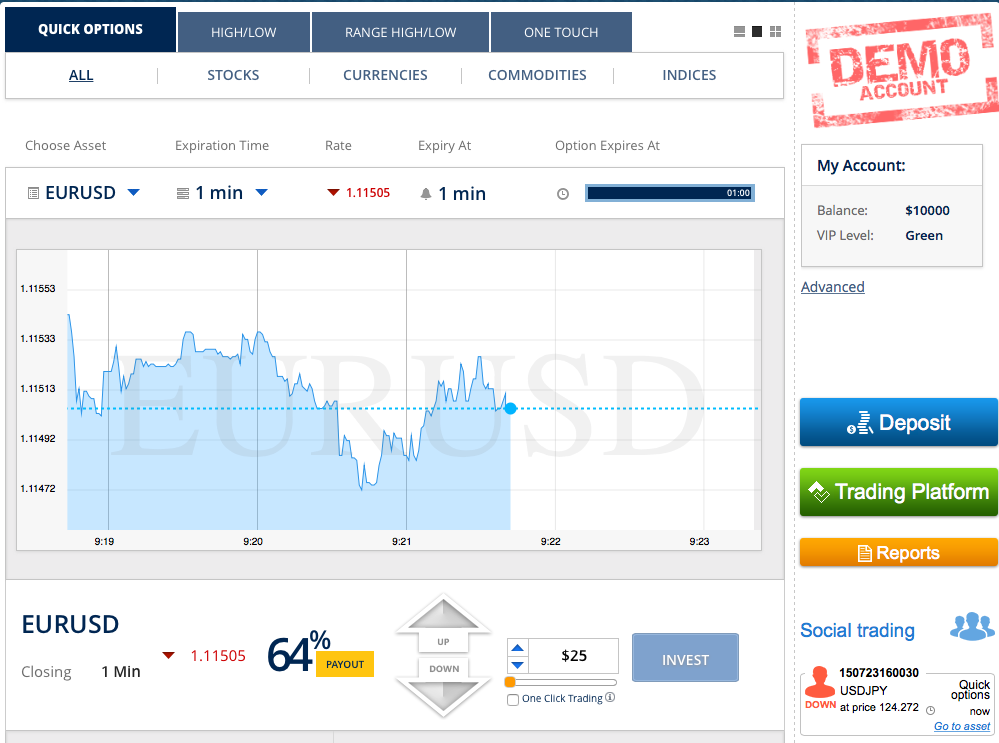Image resolution: width=999 pixels, height=743 pixels.
Task: Follow the Go to asset link
Action: [x=961, y=726]
